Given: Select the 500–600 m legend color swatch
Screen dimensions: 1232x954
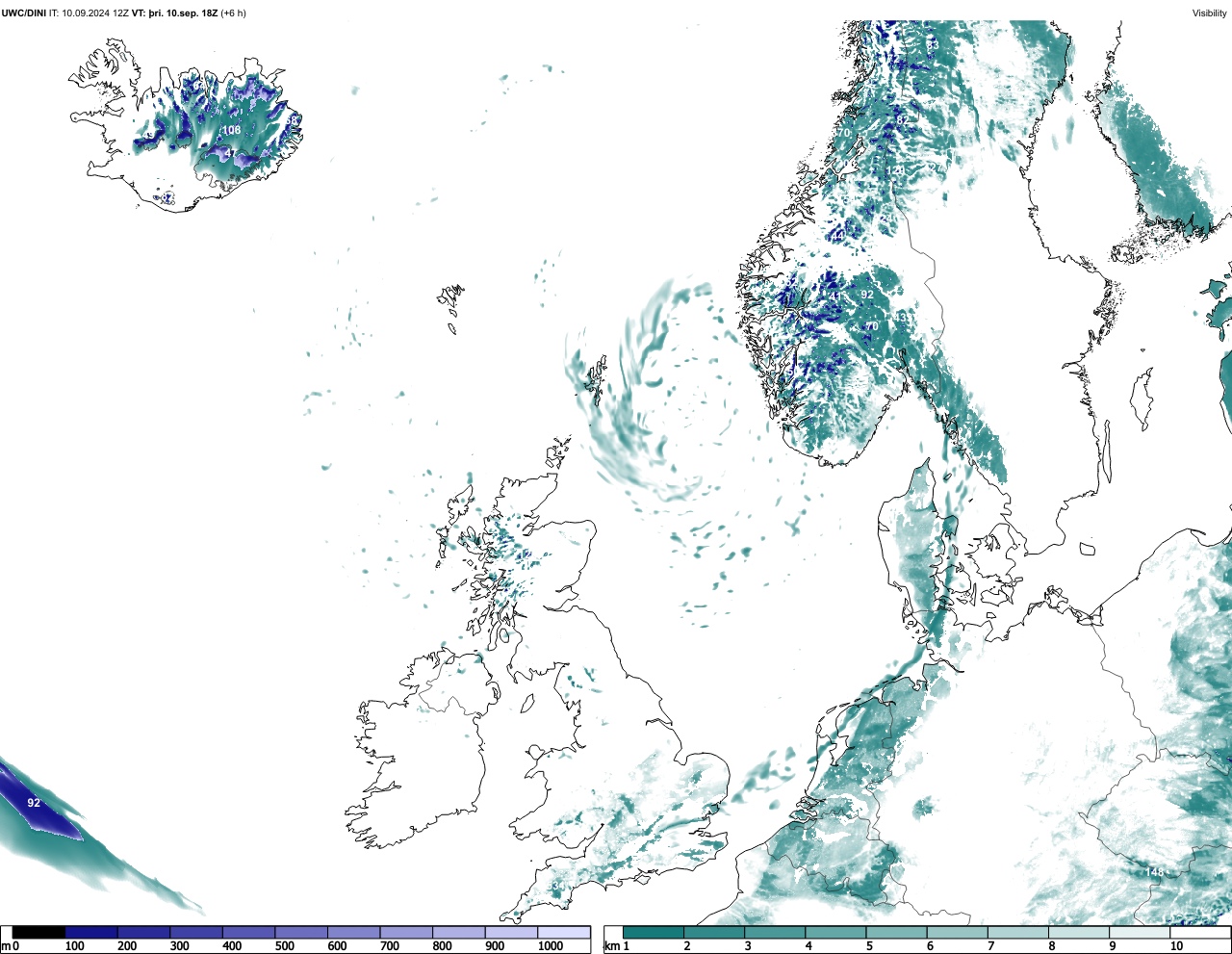Looking at the screenshot, I should click(x=301, y=932).
